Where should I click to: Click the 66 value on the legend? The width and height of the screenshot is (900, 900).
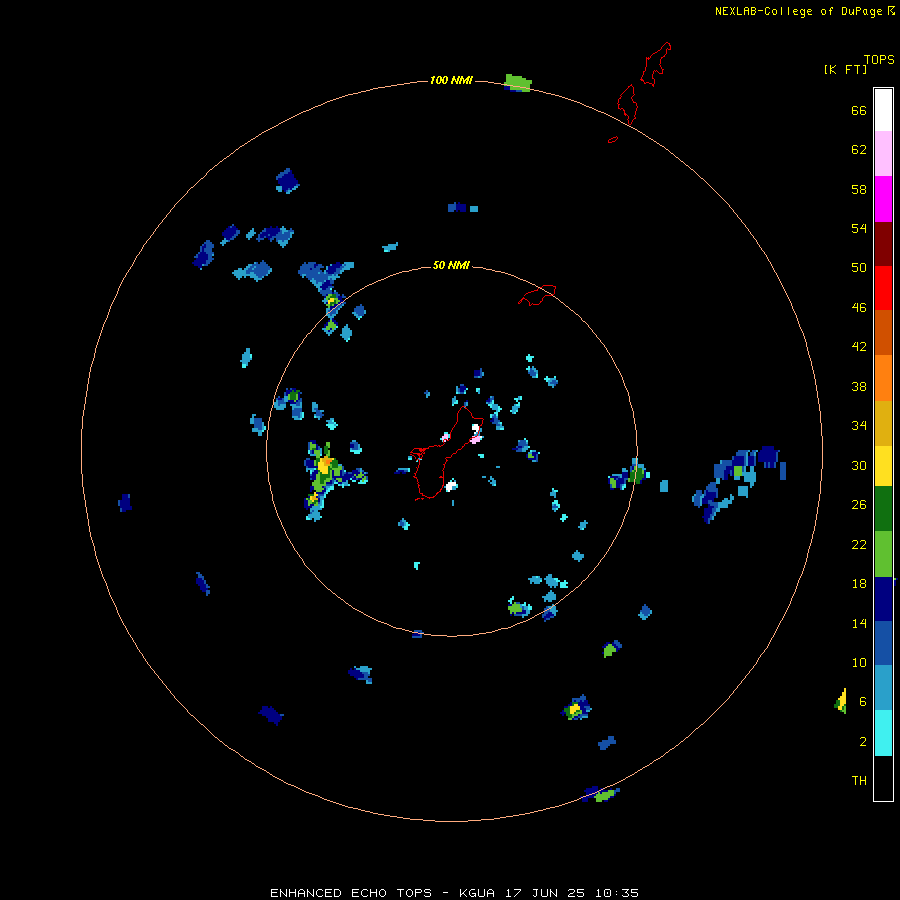[859, 110]
